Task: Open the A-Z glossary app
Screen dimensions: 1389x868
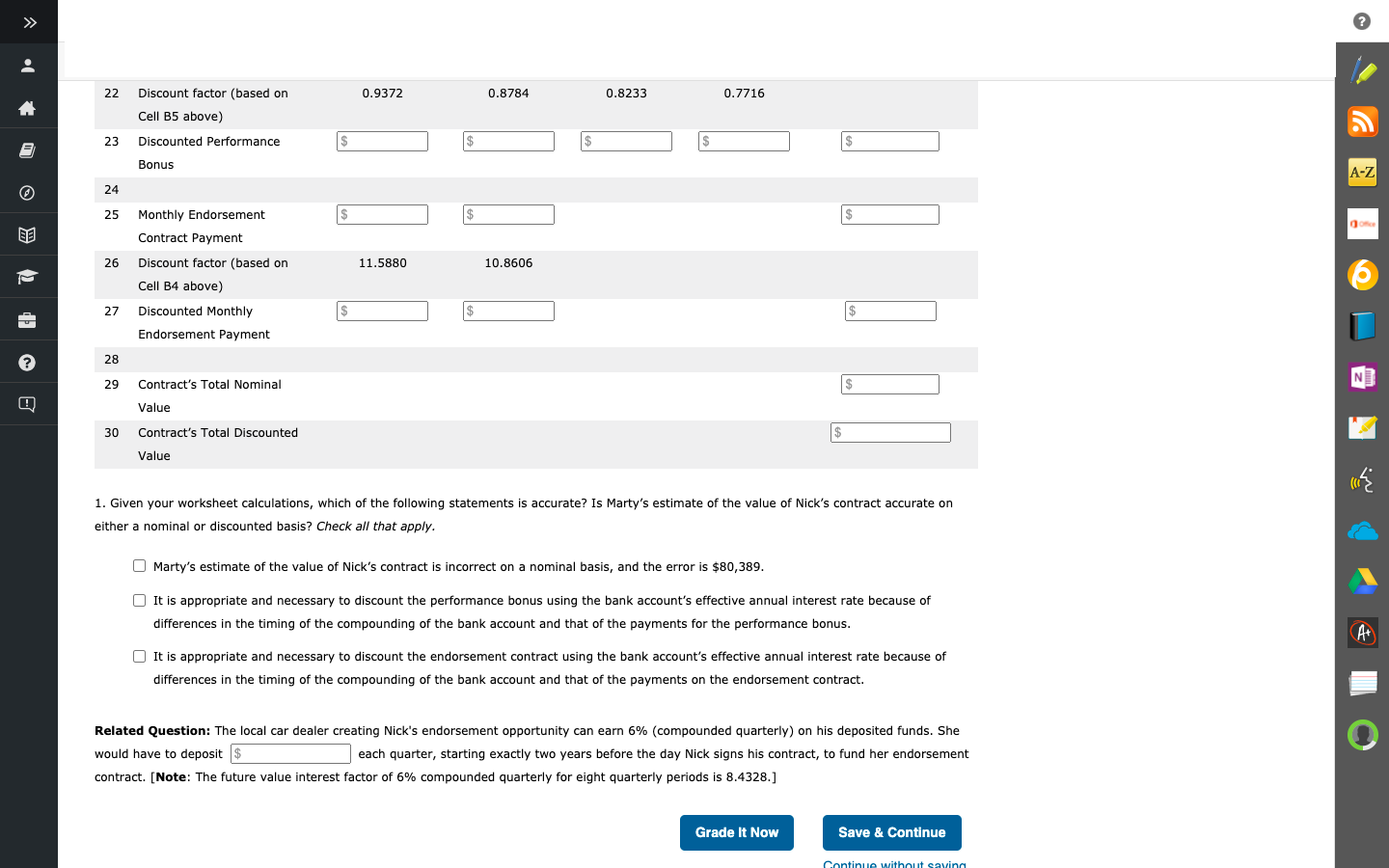Action: 1363,173
